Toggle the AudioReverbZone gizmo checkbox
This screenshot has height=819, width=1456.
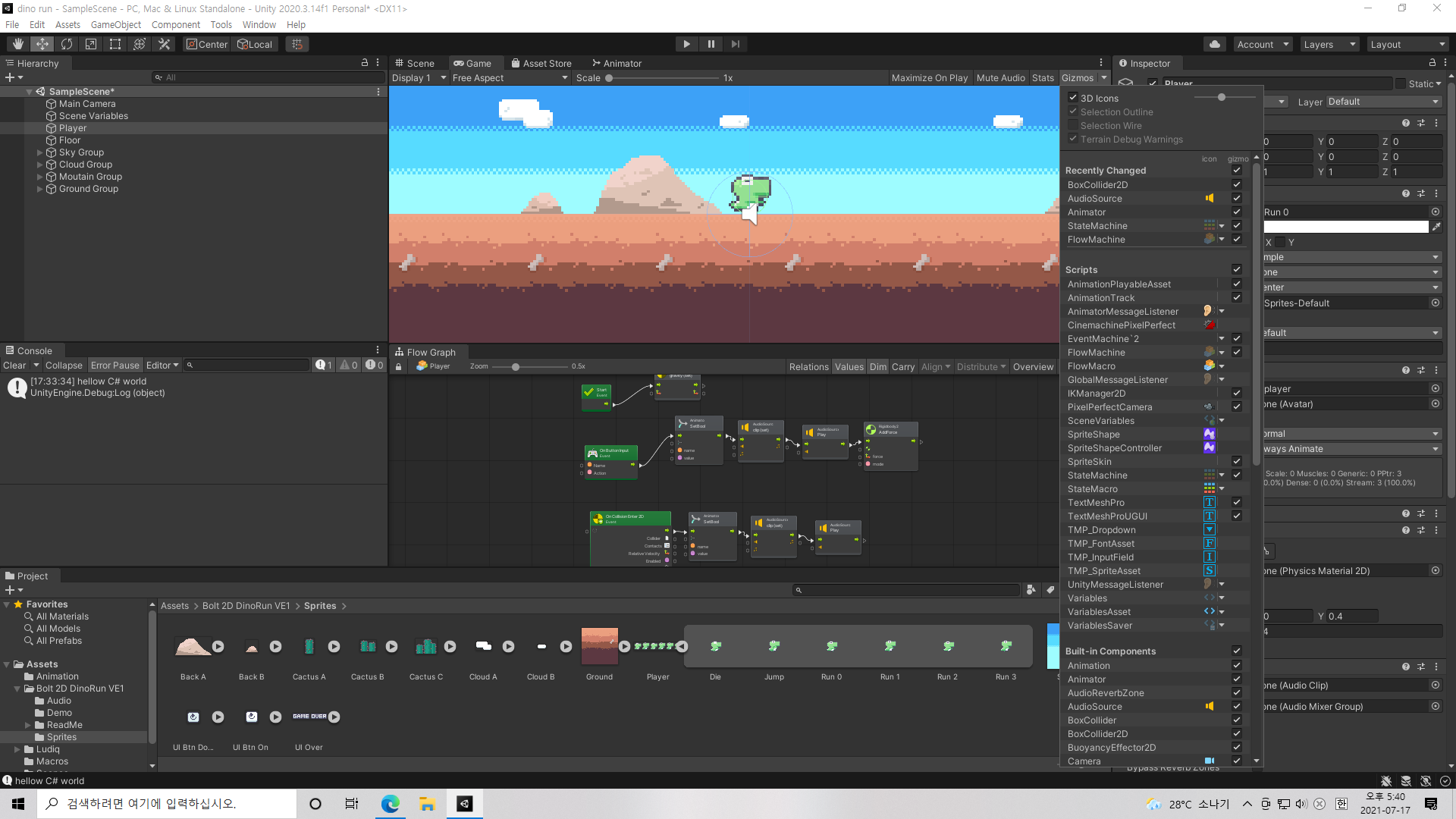[1237, 693]
